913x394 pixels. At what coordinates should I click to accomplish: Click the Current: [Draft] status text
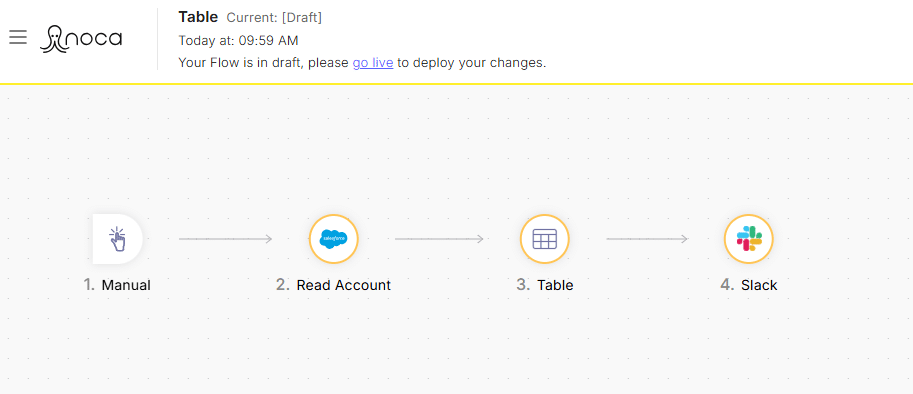pos(274,17)
